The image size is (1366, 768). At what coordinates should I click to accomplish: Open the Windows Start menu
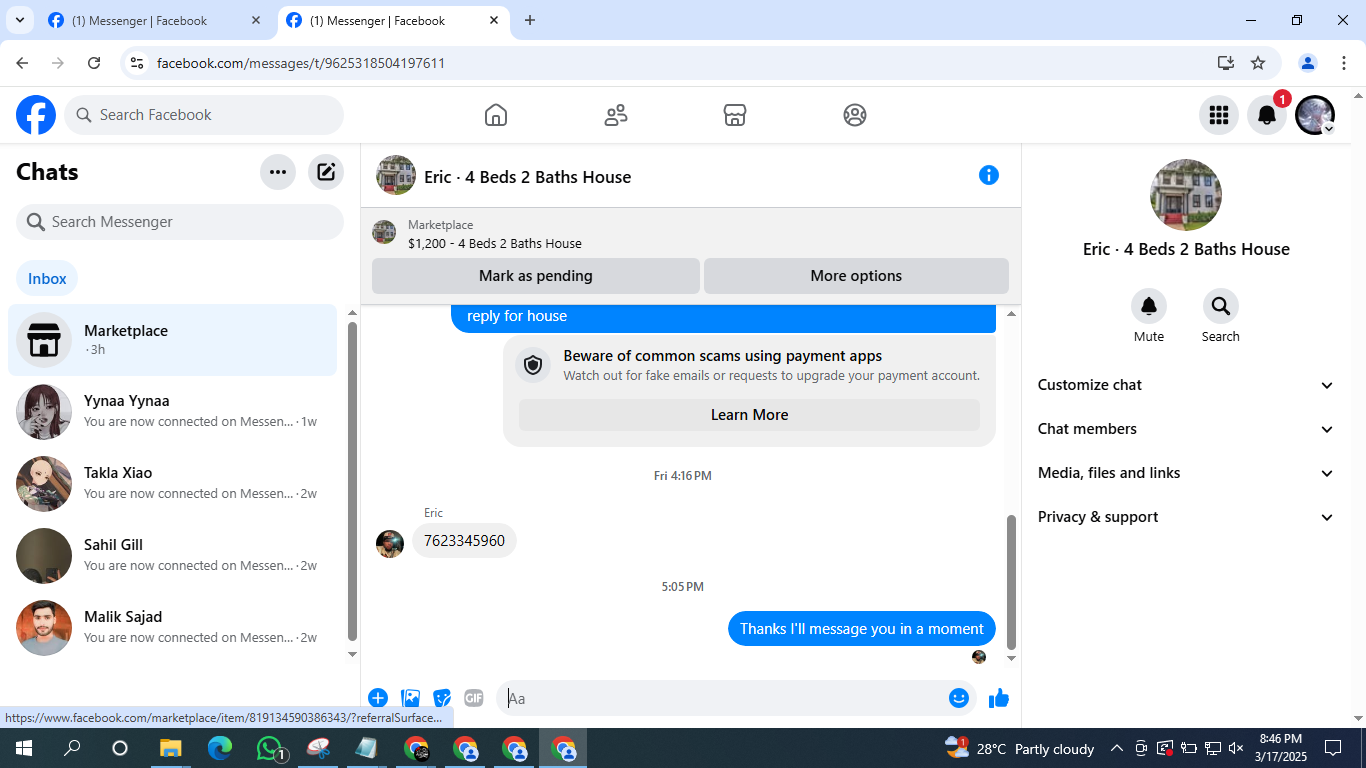point(24,748)
